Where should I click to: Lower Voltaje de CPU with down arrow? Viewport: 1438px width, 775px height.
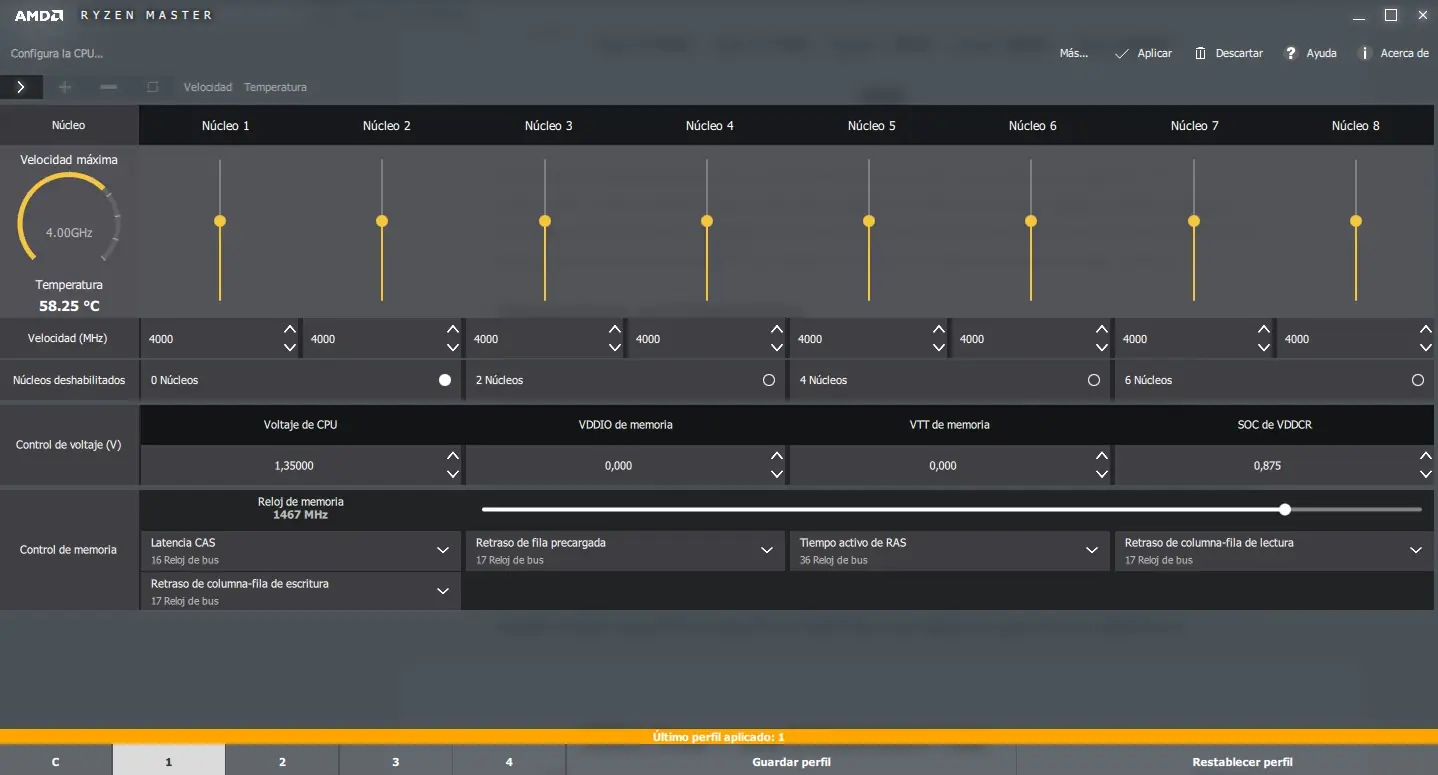453,475
